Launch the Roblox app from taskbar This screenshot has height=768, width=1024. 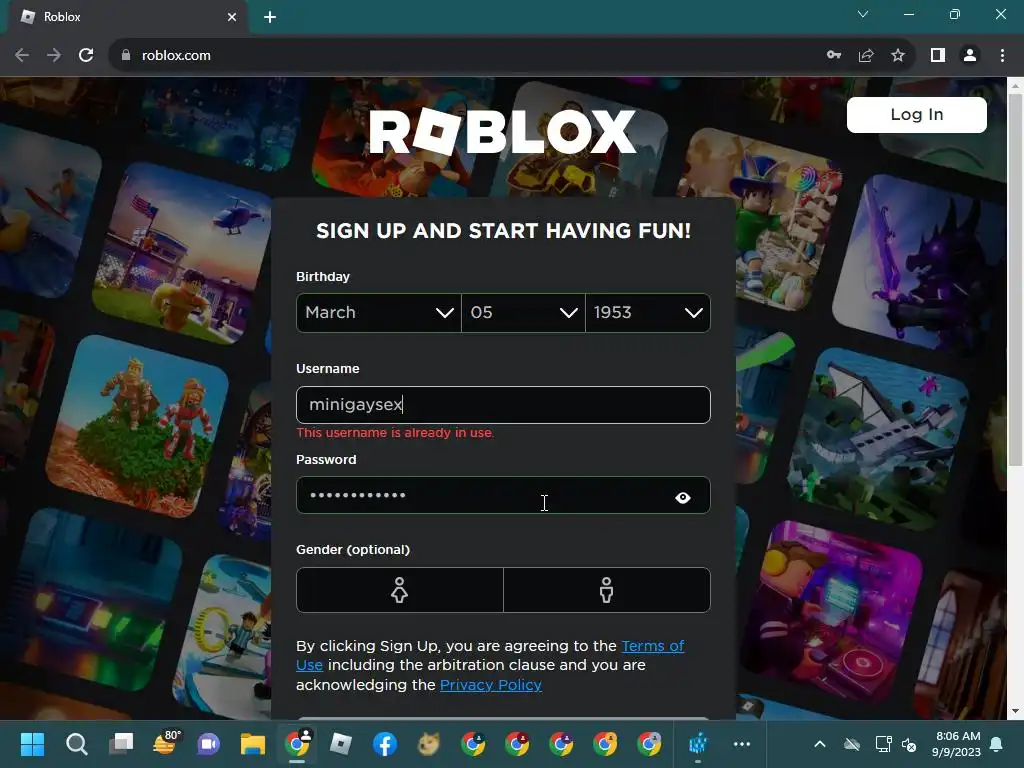click(x=341, y=744)
